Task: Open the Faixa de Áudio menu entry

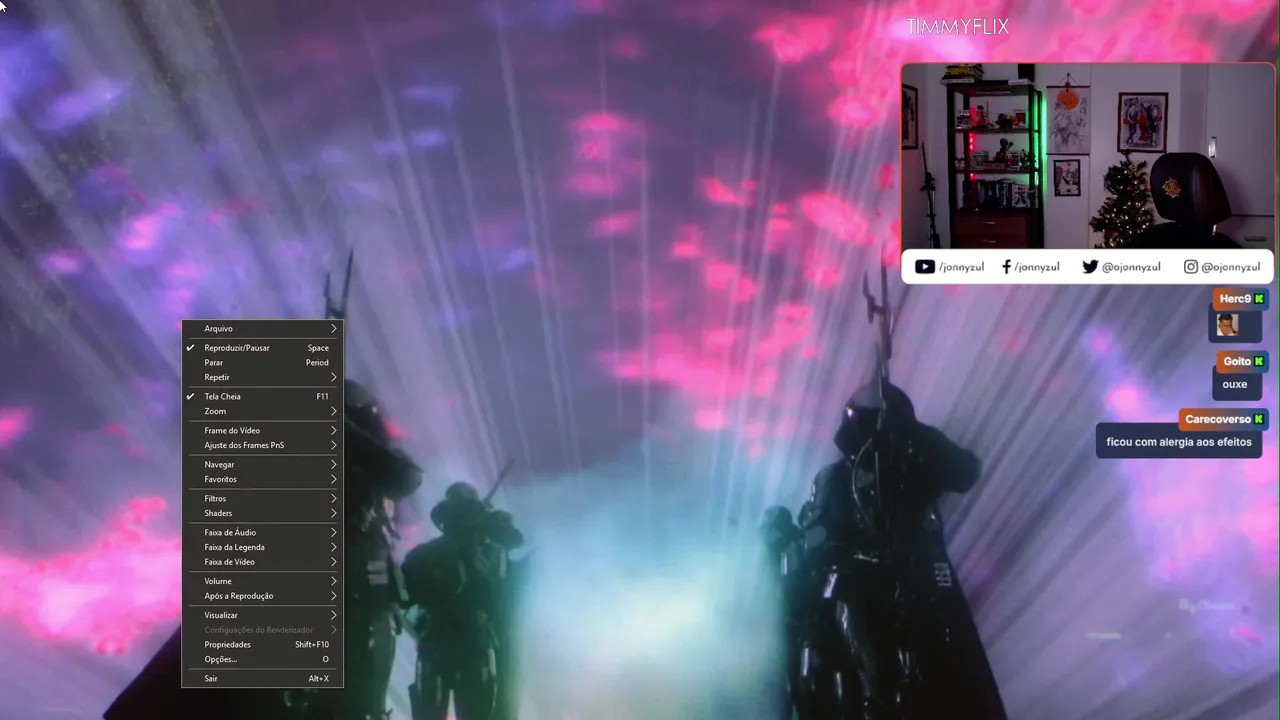Action: pyautogui.click(x=262, y=532)
